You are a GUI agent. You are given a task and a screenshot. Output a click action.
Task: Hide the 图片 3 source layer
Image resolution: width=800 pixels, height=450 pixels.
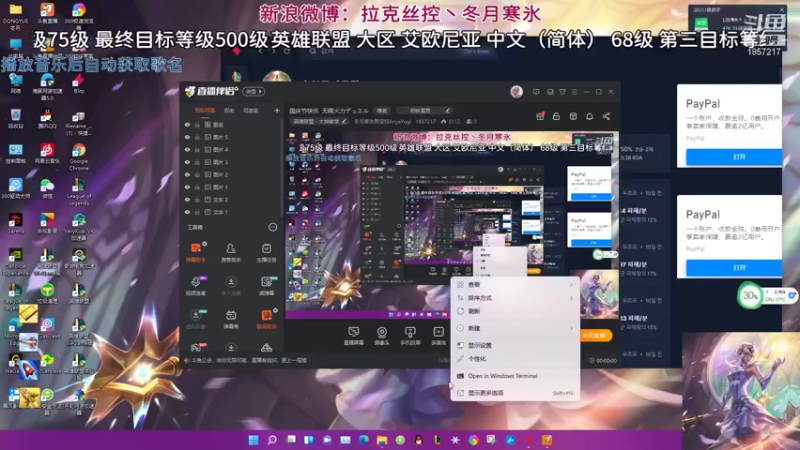187,162
